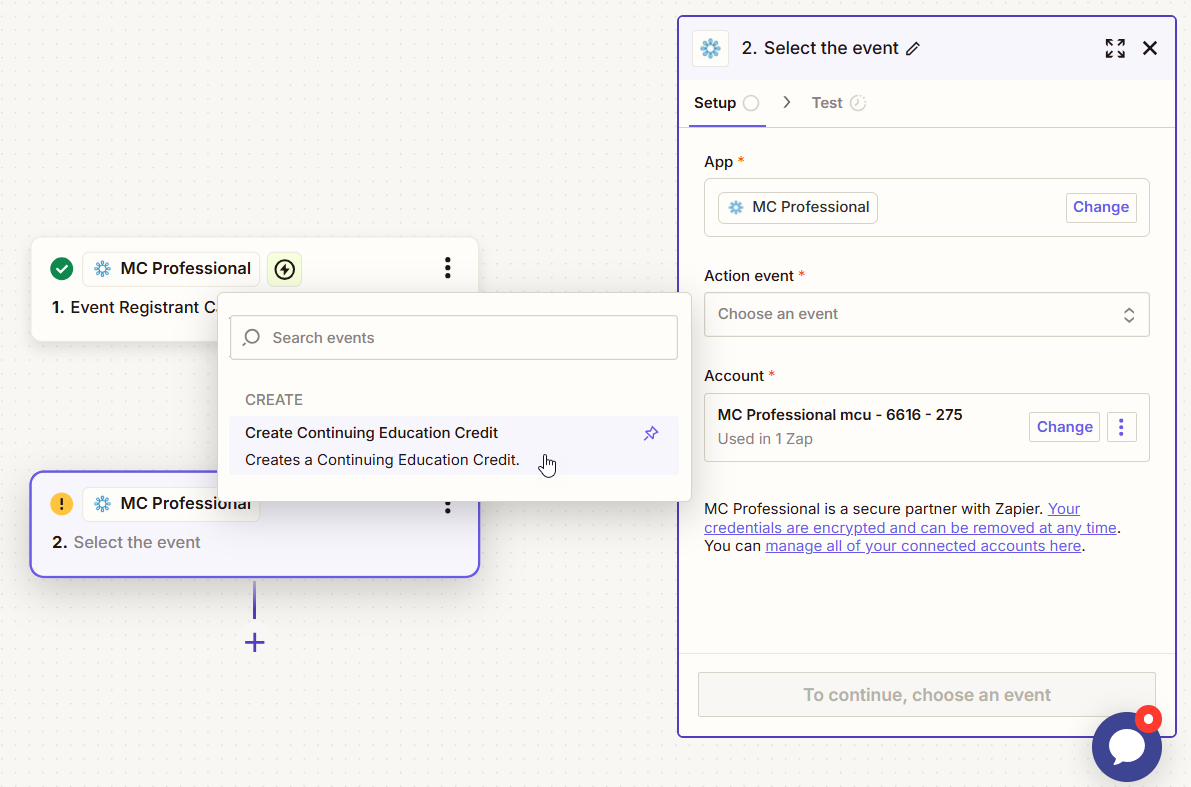The width and height of the screenshot is (1191, 787).
Task: Click the chevron between Setup and Test
Action: coord(787,102)
